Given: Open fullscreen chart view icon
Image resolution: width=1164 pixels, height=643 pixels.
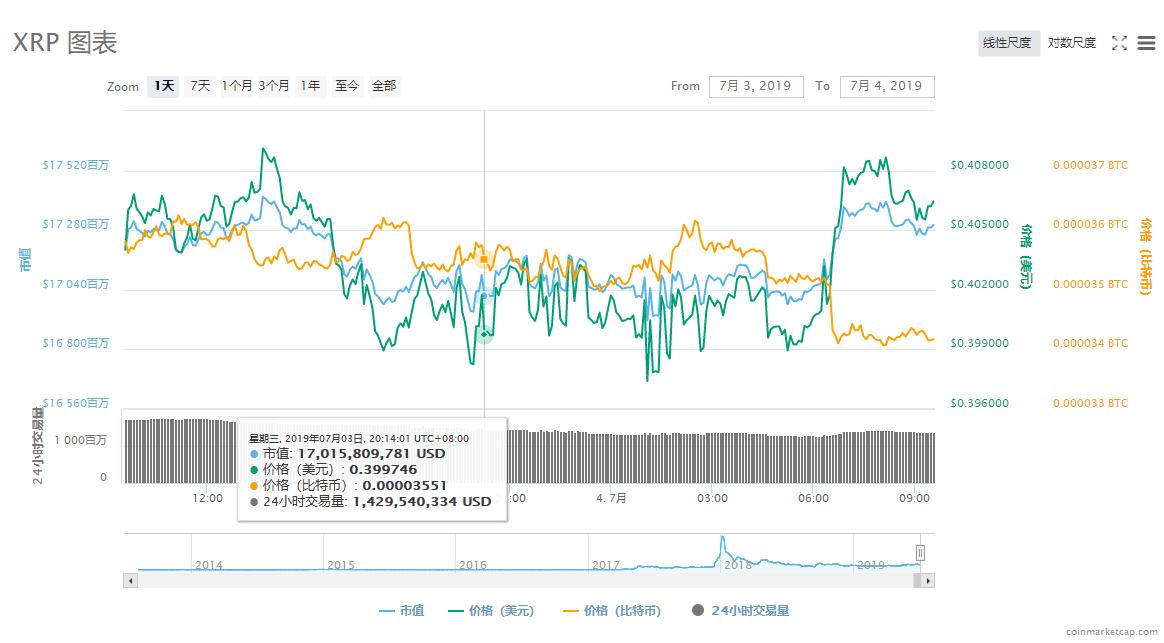Looking at the screenshot, I should (x=1119, y=43).
